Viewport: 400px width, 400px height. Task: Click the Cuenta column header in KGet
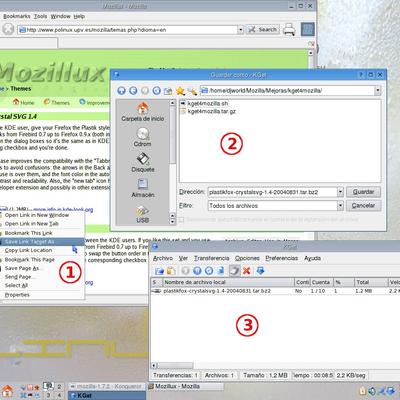tap(321, 282)
